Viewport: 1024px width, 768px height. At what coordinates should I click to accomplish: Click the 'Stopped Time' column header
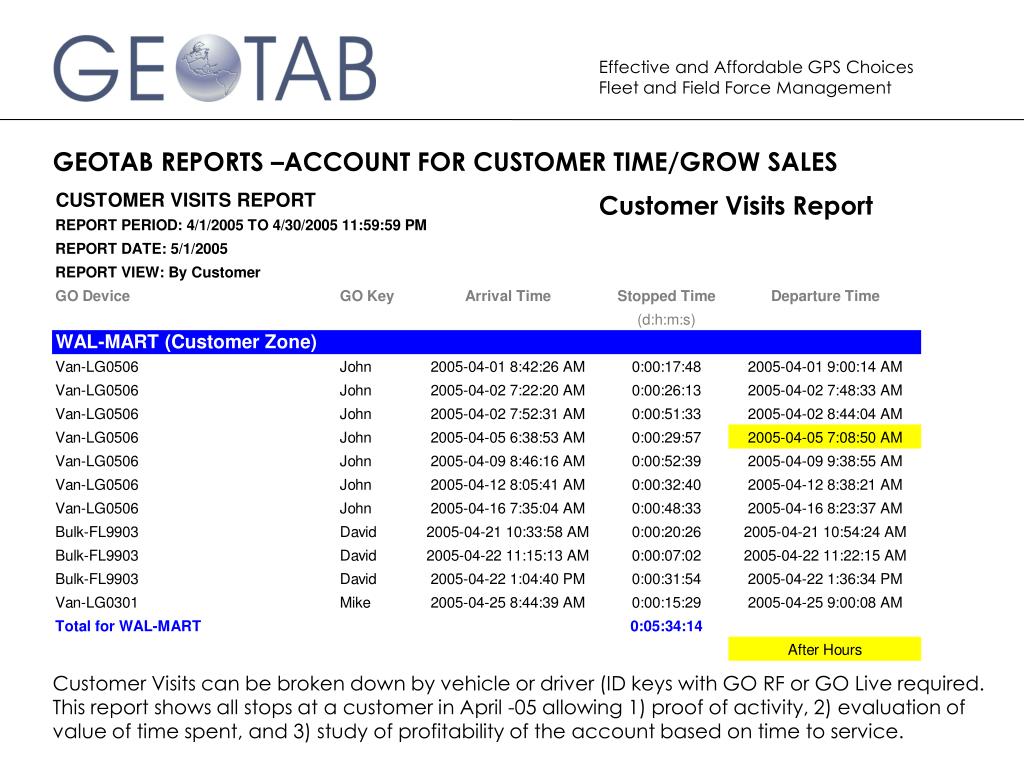[x=666, y=296]
